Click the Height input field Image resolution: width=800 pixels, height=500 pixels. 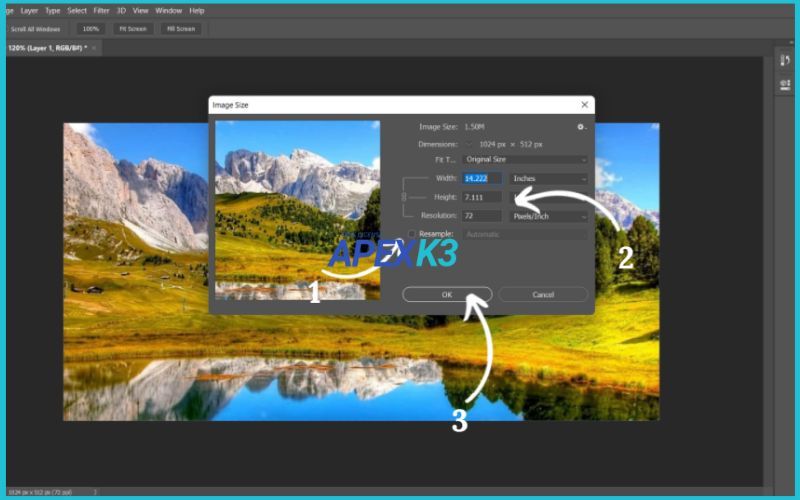482,197
